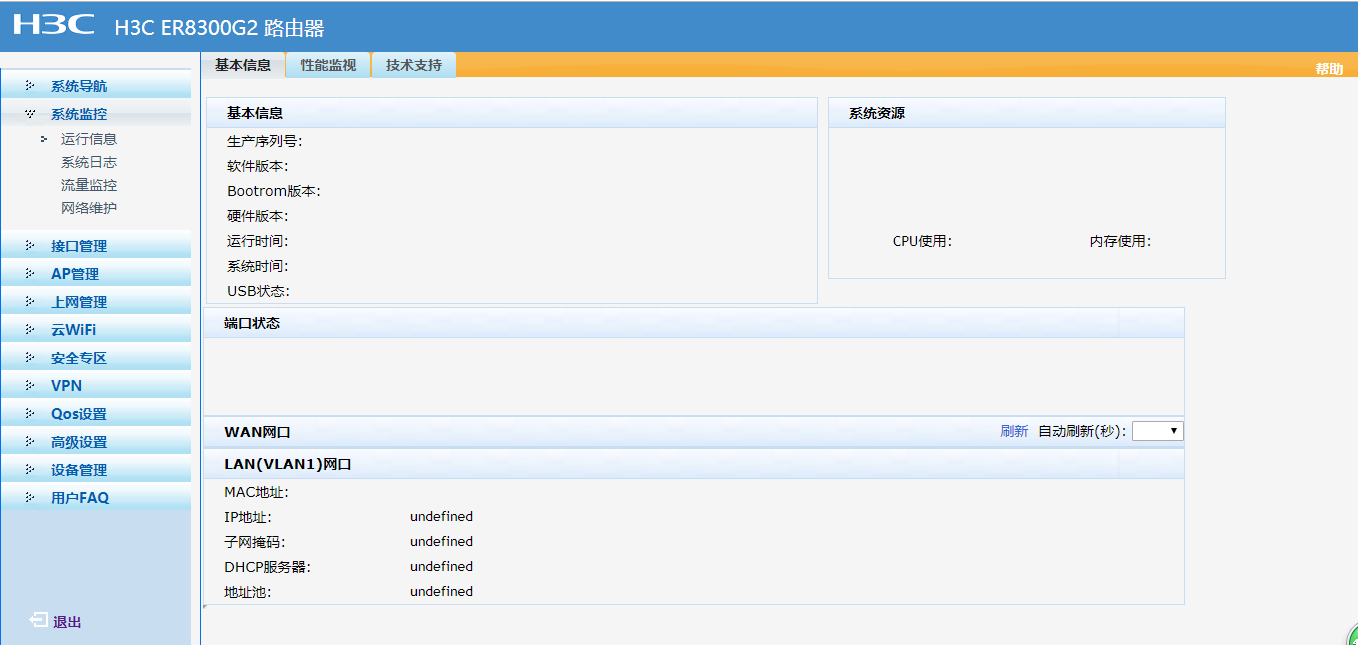Expand 接口管理 arrow icon

click(30, 245)
